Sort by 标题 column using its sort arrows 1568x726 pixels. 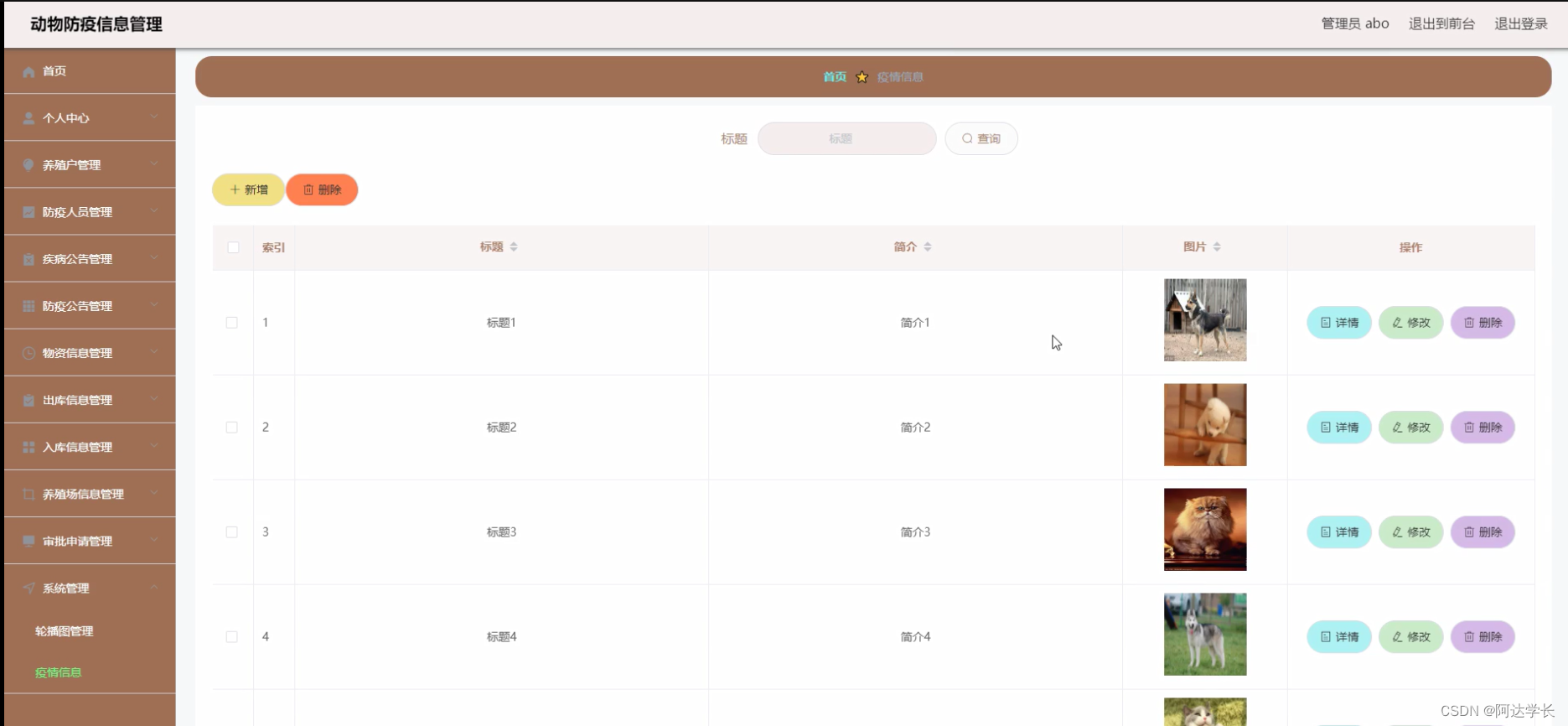point(514,246)
